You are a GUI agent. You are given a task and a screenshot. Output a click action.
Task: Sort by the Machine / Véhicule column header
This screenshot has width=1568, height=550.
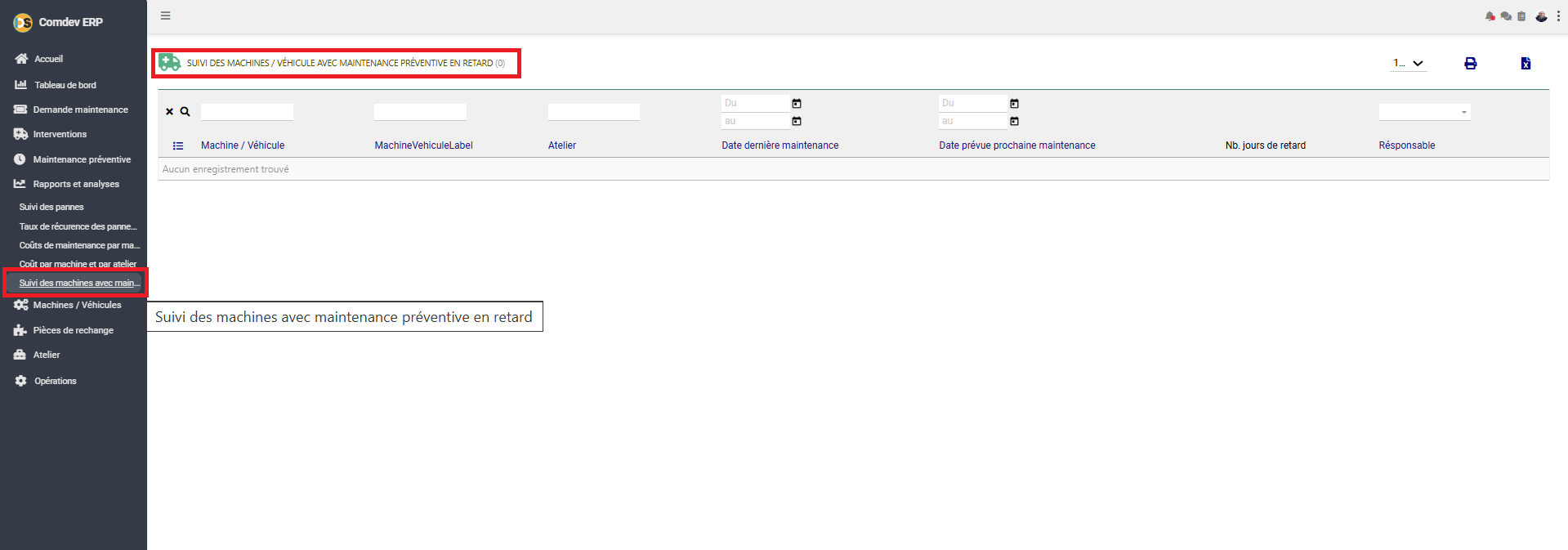click(243, 145)
